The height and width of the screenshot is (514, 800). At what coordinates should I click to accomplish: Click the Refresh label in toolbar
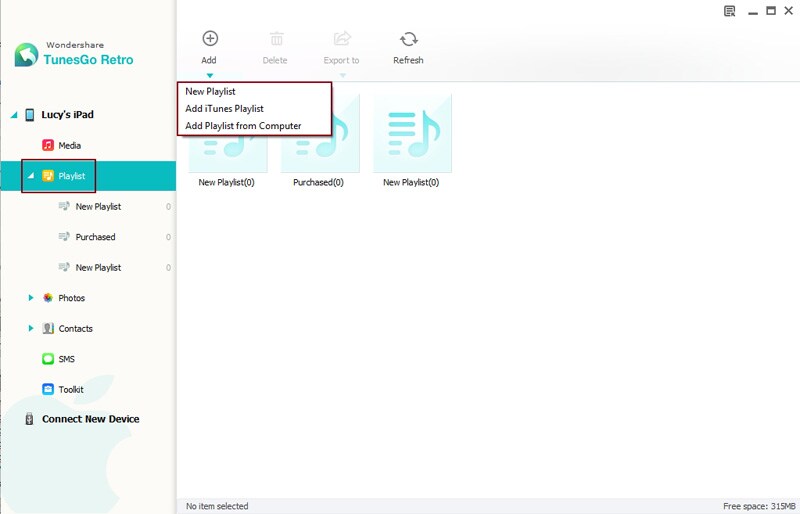coord(408,60)
